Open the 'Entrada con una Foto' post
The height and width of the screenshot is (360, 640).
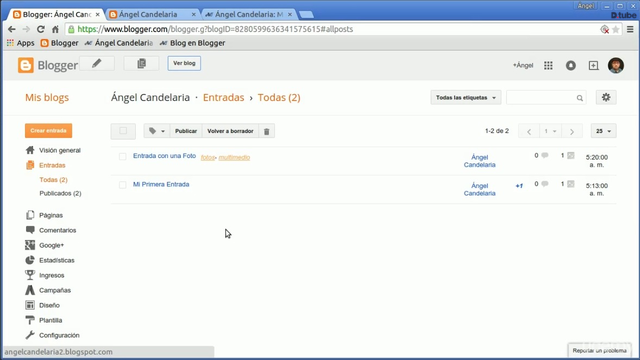(164, 156)
